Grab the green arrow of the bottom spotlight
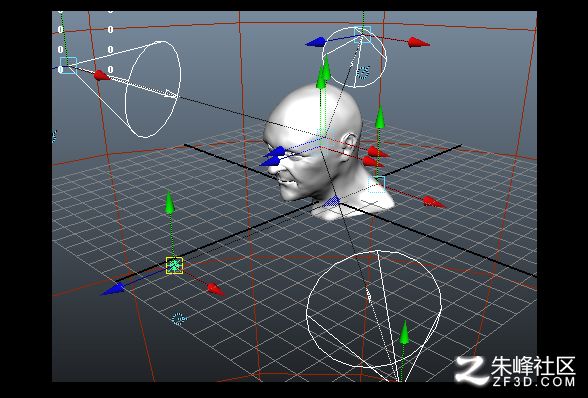This screenshot has width=588, height=398. click(x=404, y=332)
